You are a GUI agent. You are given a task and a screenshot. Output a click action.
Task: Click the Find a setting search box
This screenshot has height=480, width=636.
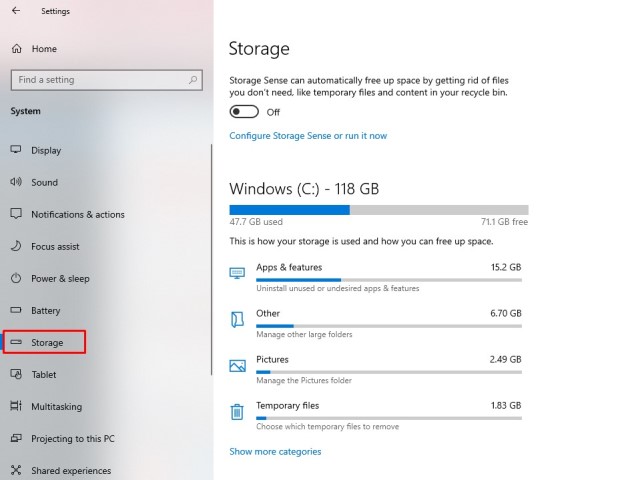(x=107, y=80)
